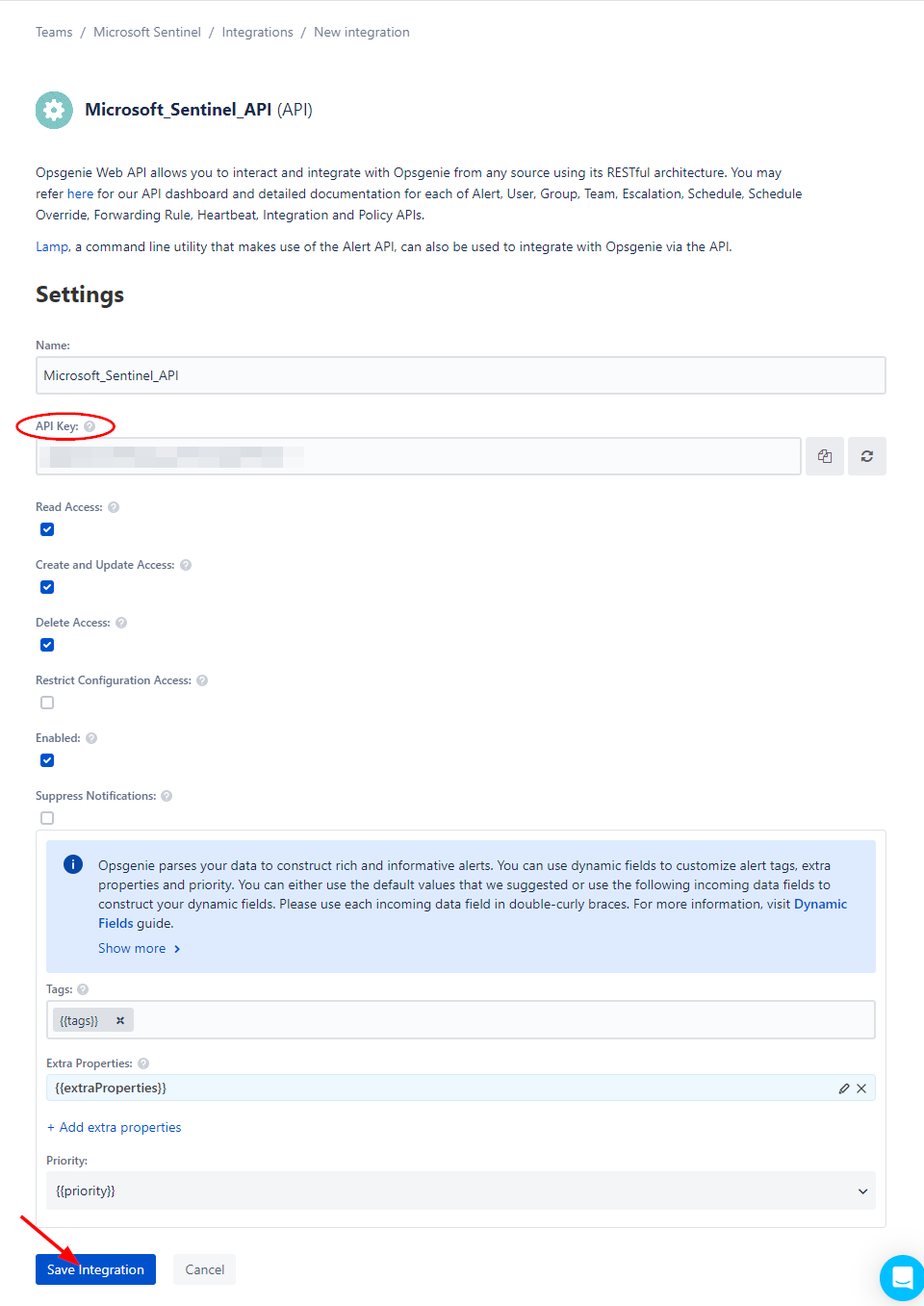Delete the extraProperties entry
This screenshot has width=924, height=1306.
861,1088
